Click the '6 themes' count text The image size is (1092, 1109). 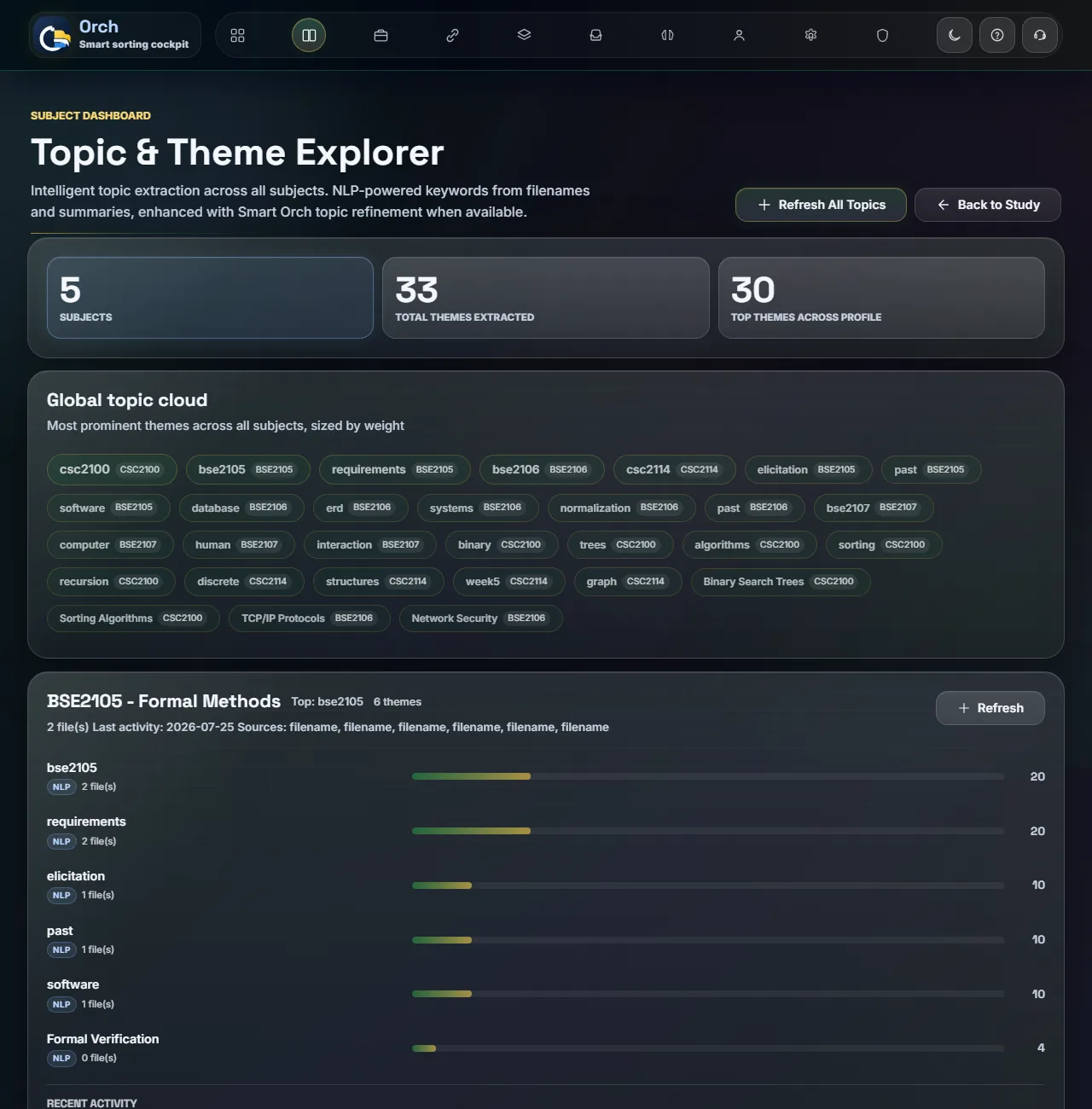pos(398,702)
